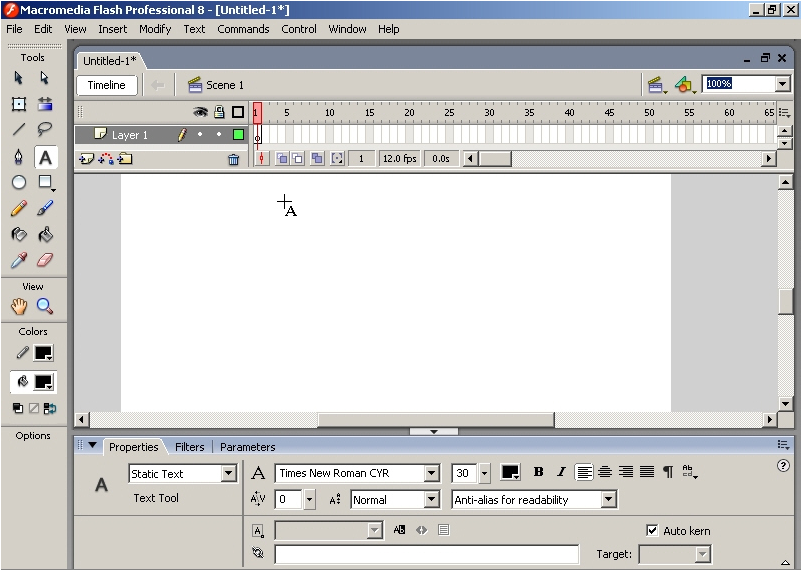This screenshot has width=805, height=570.
Task: Open the Stroke color swatch
Action: pyautogui.click(x=43, y=353)
